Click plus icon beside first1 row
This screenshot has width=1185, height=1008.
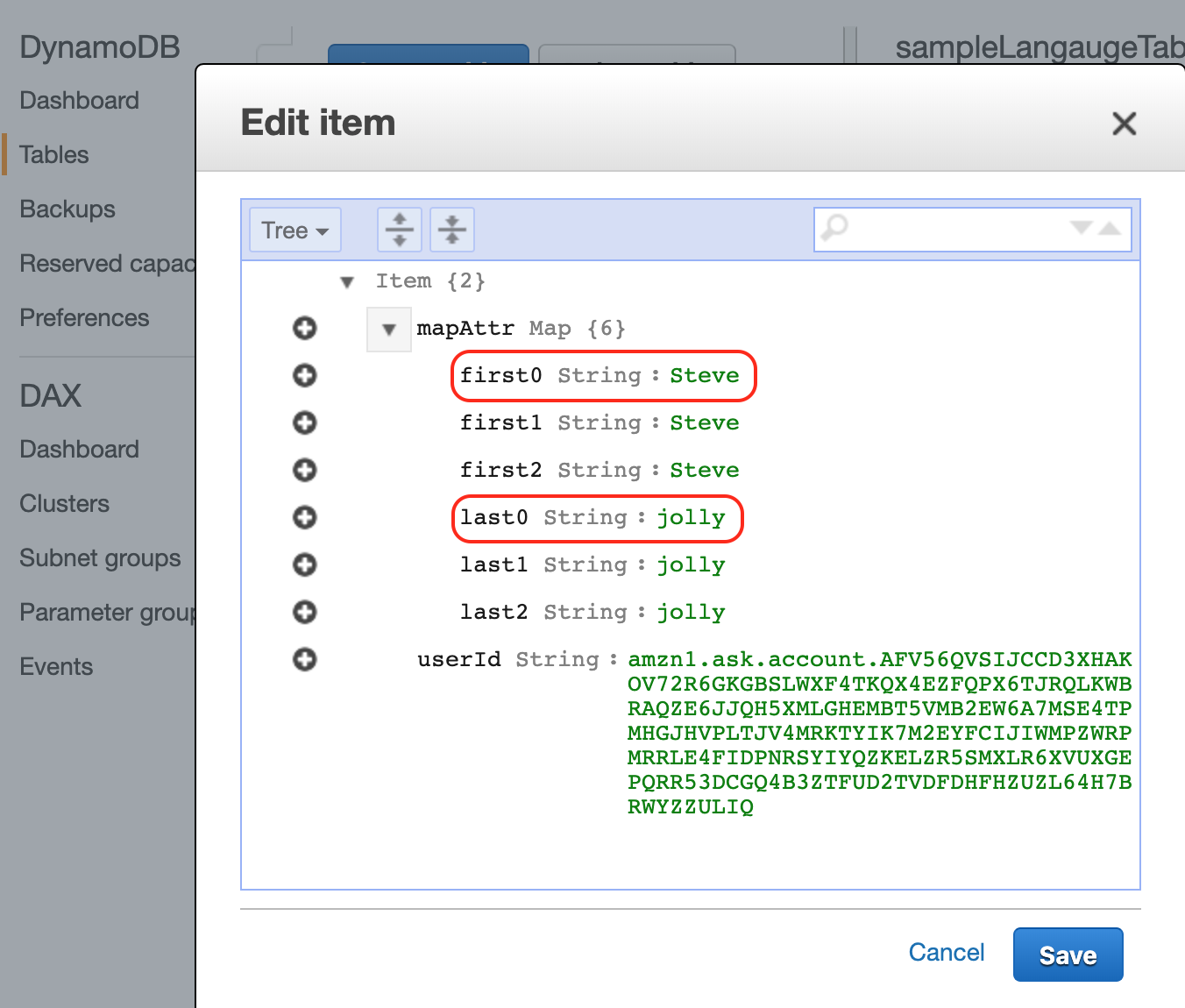coord(305,423)
